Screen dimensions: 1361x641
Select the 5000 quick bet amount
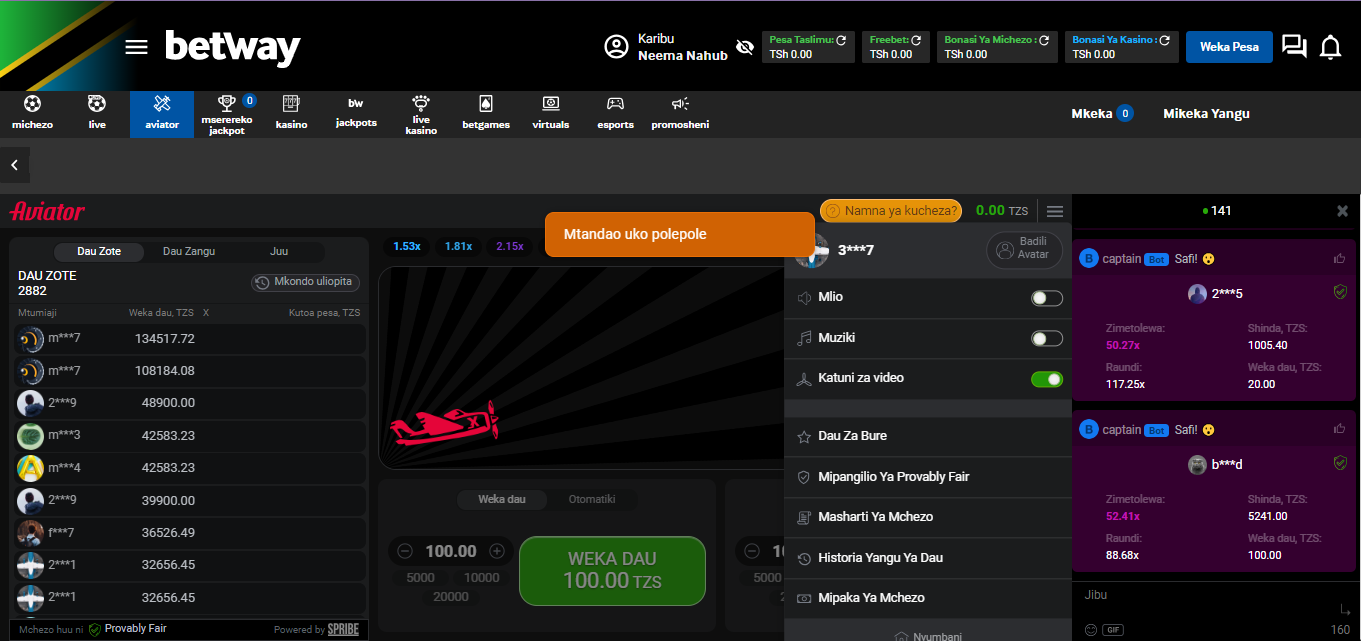[x=421, y=577]
